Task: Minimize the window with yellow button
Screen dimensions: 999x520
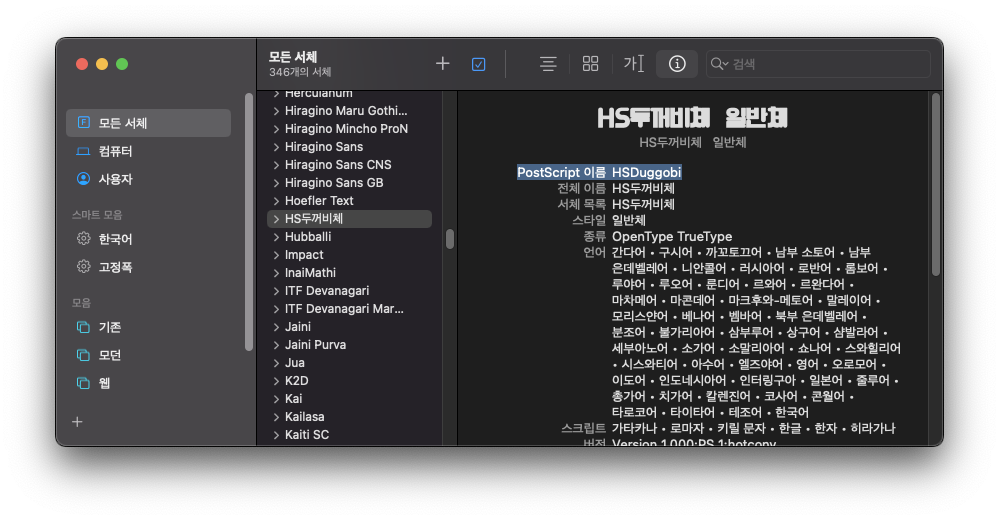Action: (x=102, y=64)
